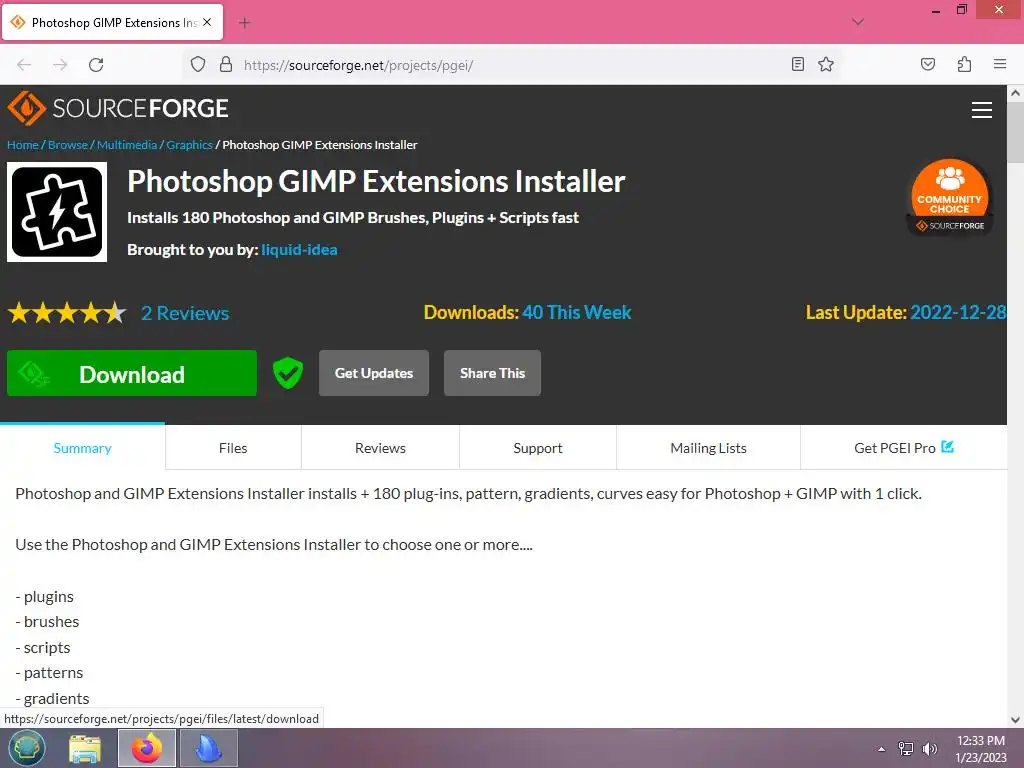Reload the page
The height and width of the screenshot is (768, 1024).
pos(96,65)
